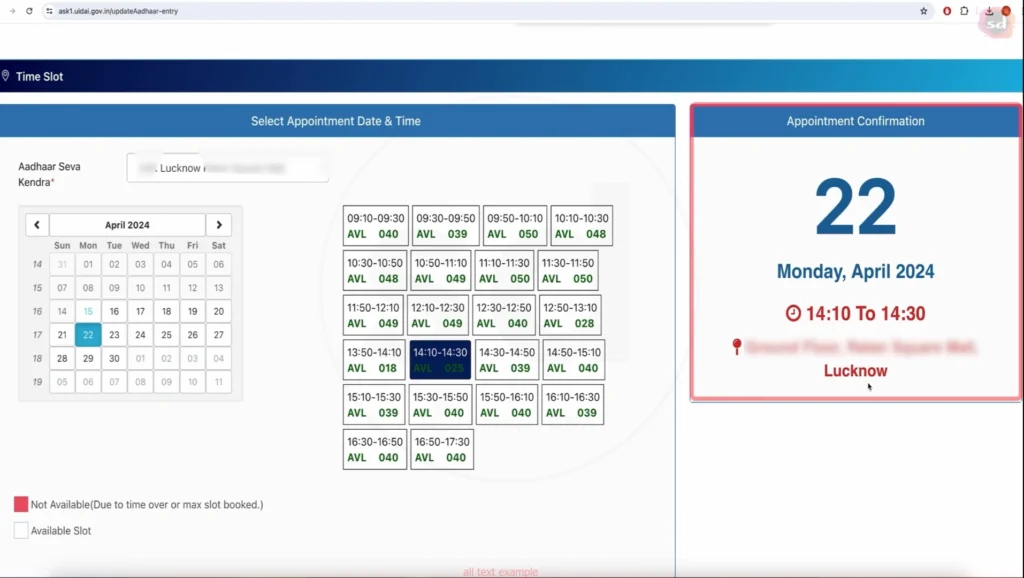Bookmark this page with star icon

[923, 11]
